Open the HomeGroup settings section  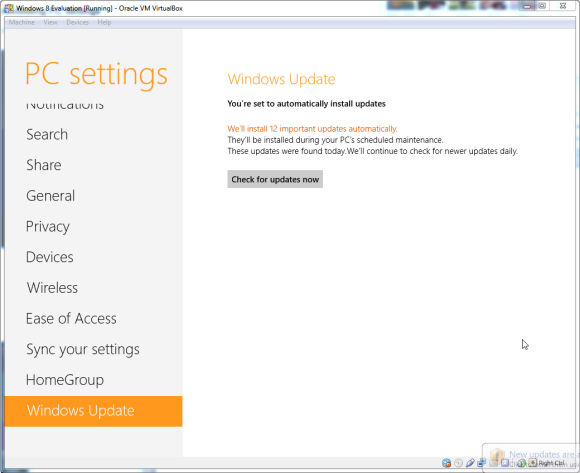pyautogui.click(x=65, y=380)
